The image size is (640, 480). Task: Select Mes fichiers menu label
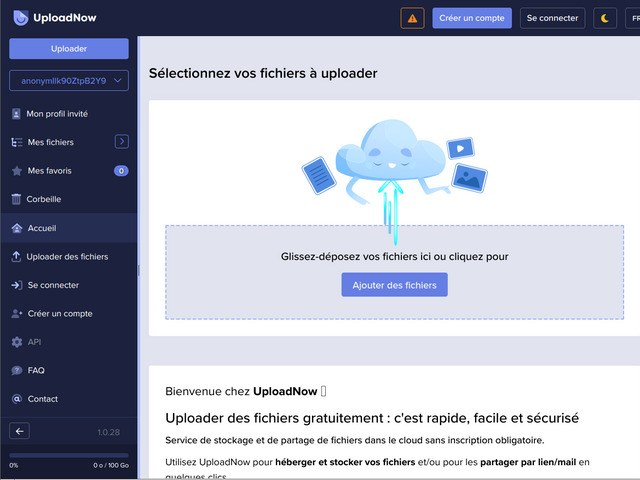coord(51,142)
